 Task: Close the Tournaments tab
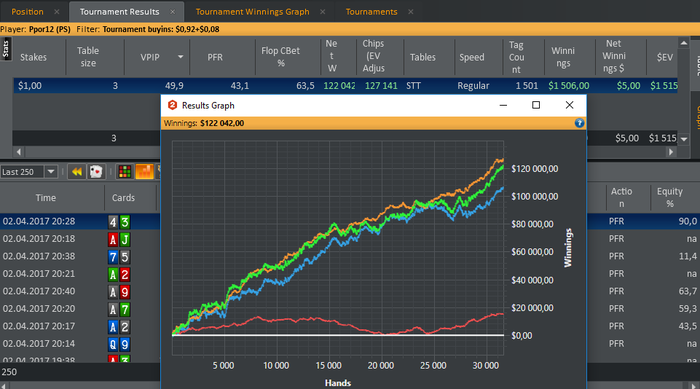tap(411, 12)
